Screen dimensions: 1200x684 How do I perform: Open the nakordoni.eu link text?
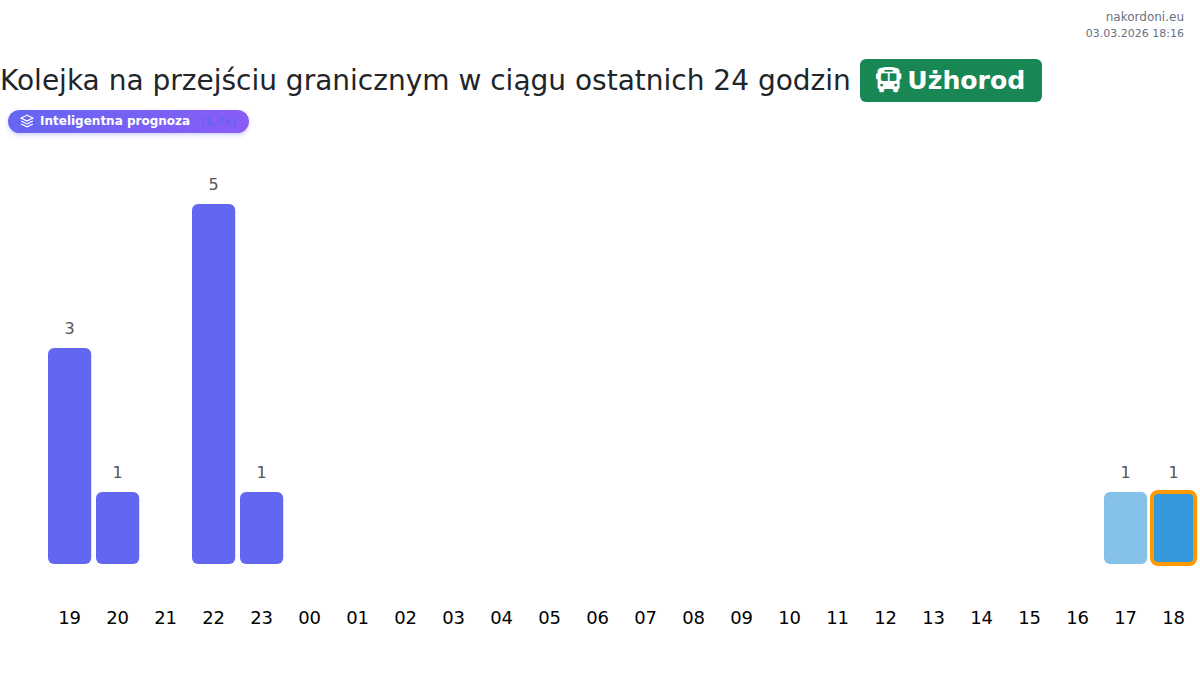pyautogui.click(x=1144, y=17)
